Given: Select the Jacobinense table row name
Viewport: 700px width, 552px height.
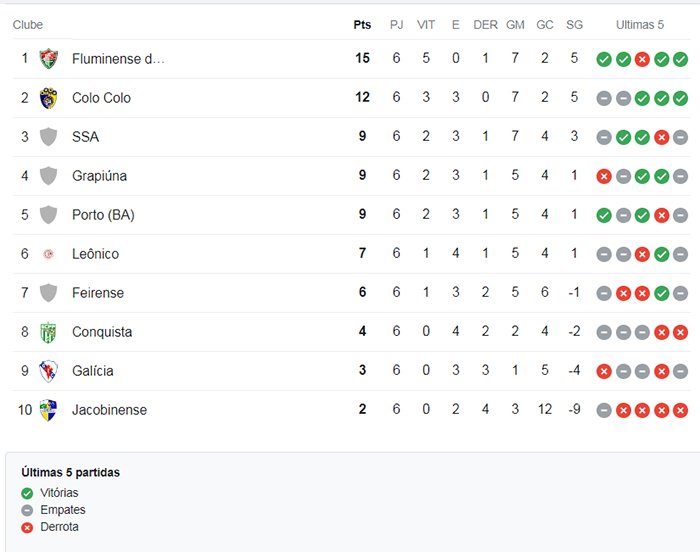Looking at the screenshot, I should pyautogui.click(x=109, y=410).
